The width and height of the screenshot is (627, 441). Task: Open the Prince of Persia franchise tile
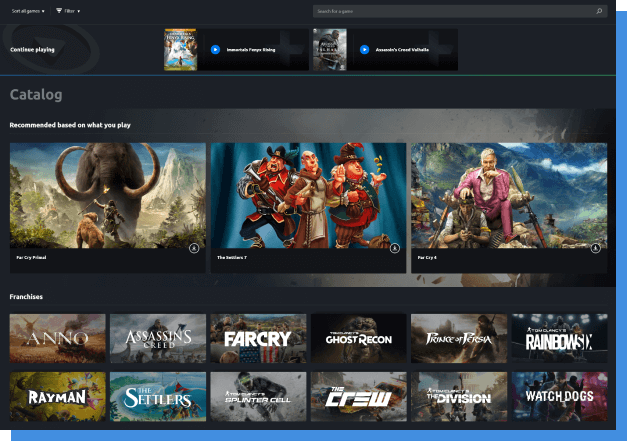459,338
